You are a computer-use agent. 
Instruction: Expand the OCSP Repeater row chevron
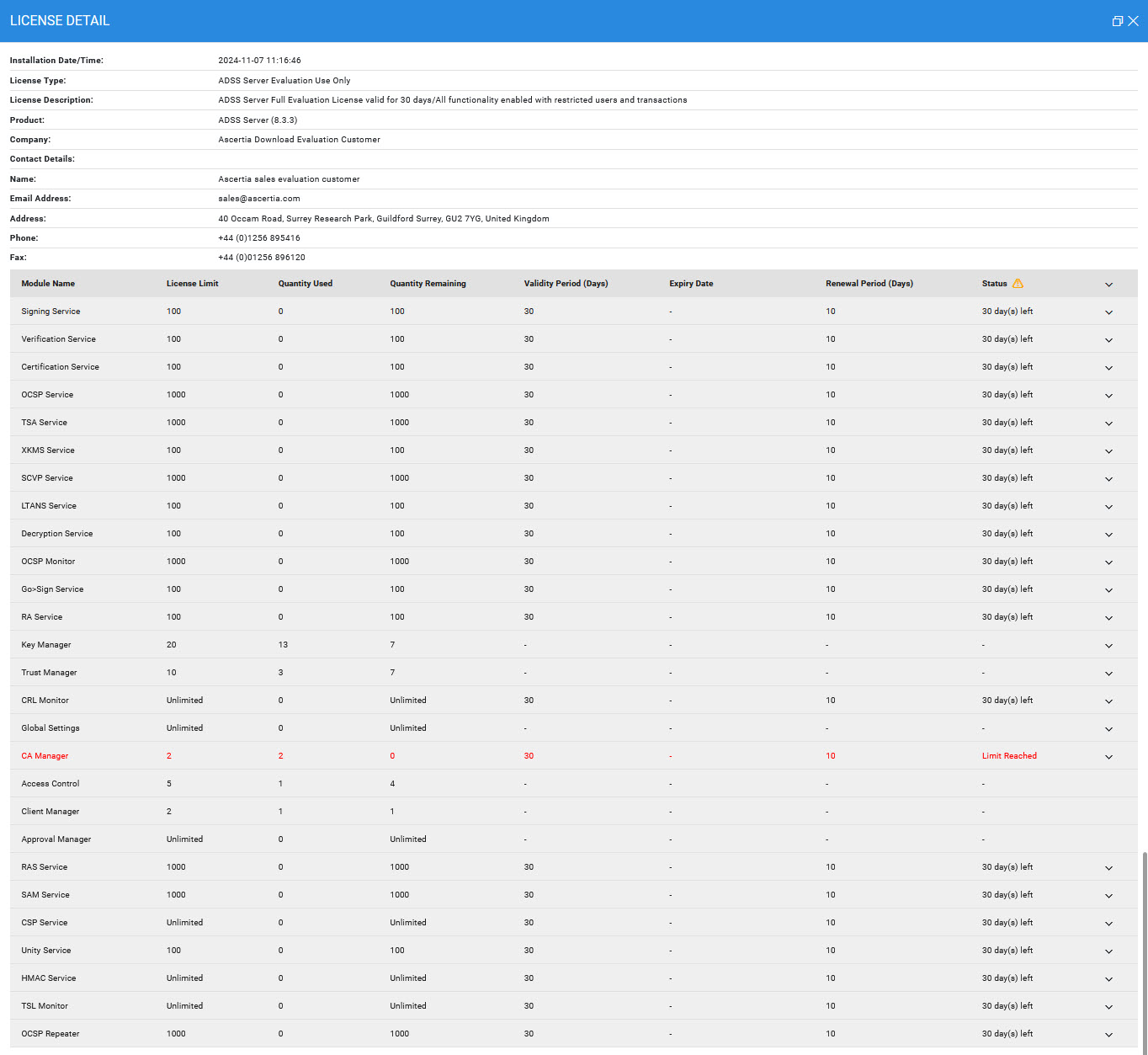(1108, 1035)
